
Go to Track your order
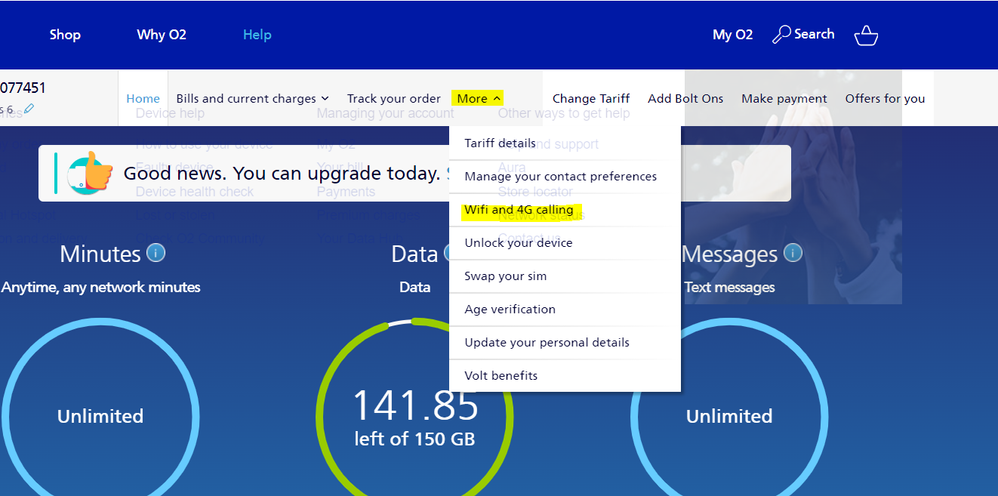point(393,98)
